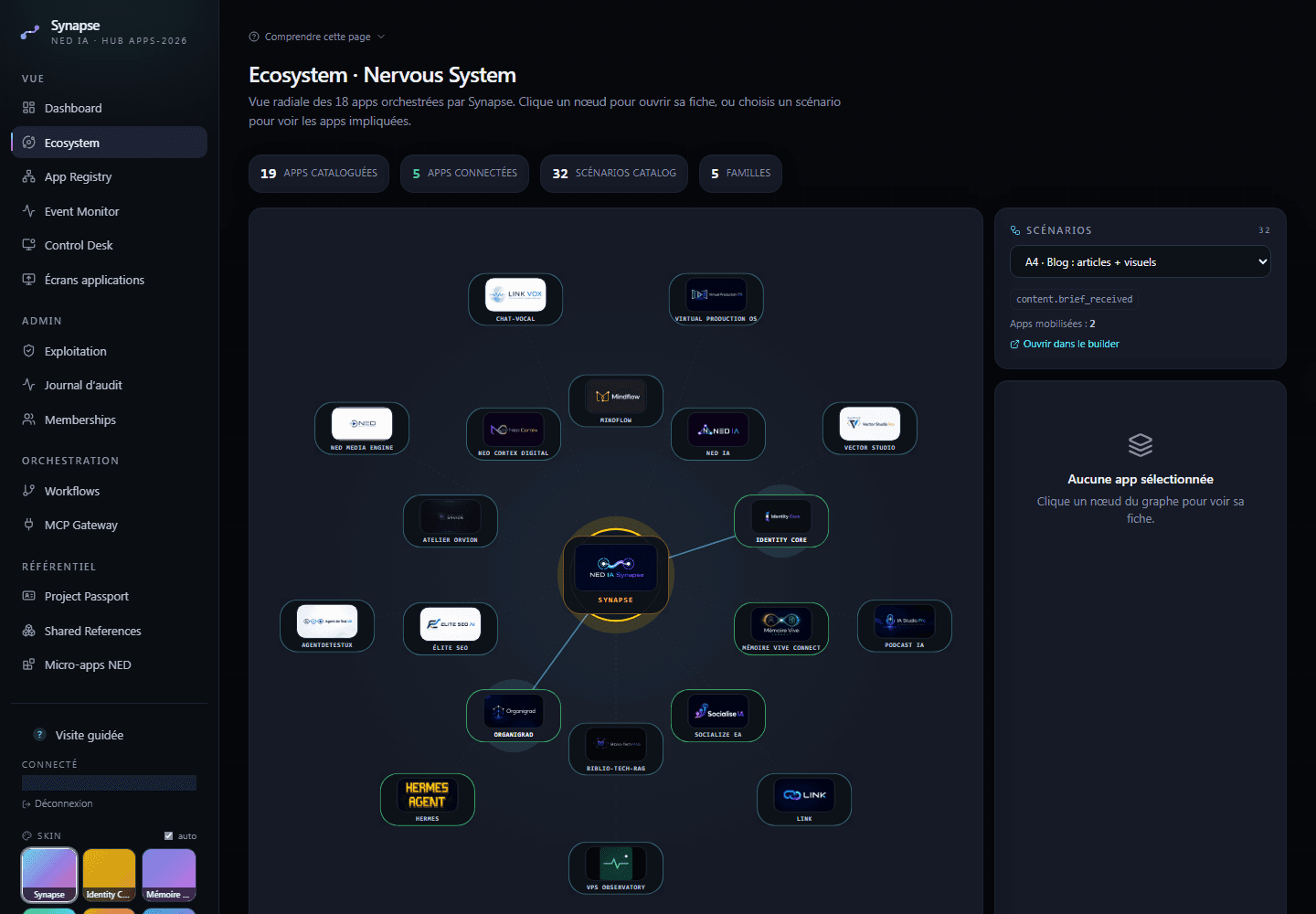Click the NED IA app node
Image resolution: width=1316 pixels, height=914 pixels.
718,433
